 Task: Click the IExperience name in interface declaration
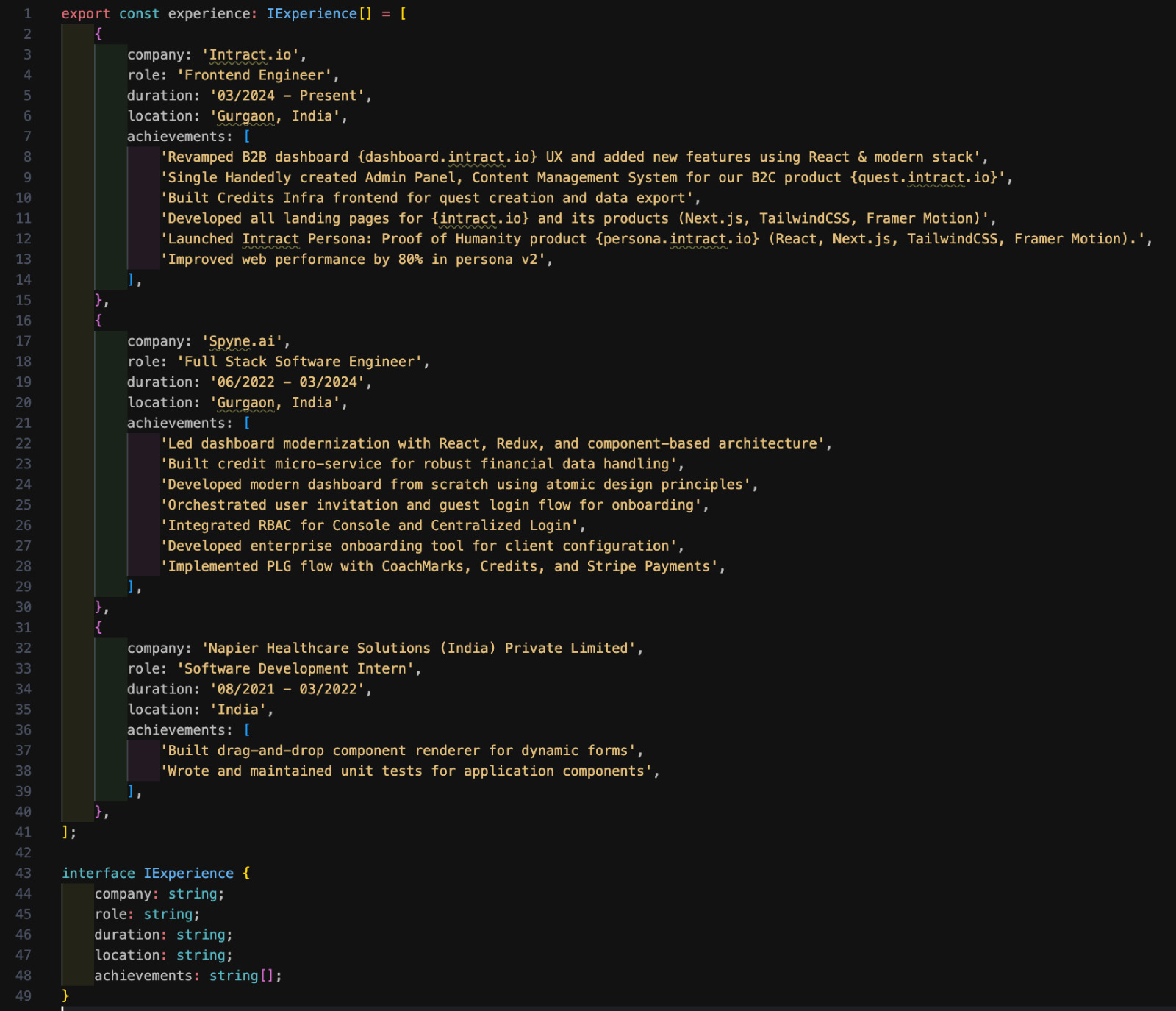coord(189,874)
